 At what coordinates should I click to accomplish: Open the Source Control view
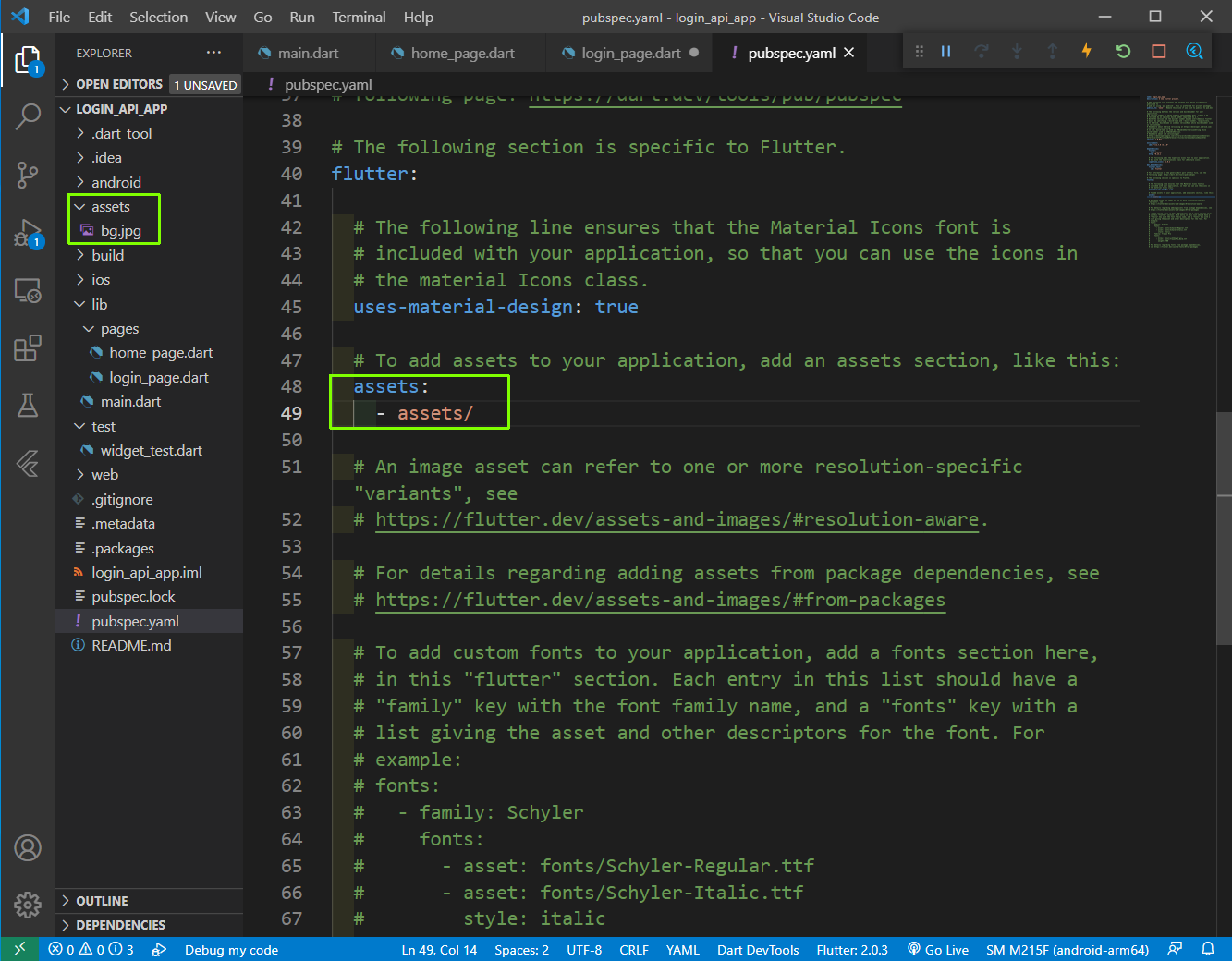(x=28, y=174)
